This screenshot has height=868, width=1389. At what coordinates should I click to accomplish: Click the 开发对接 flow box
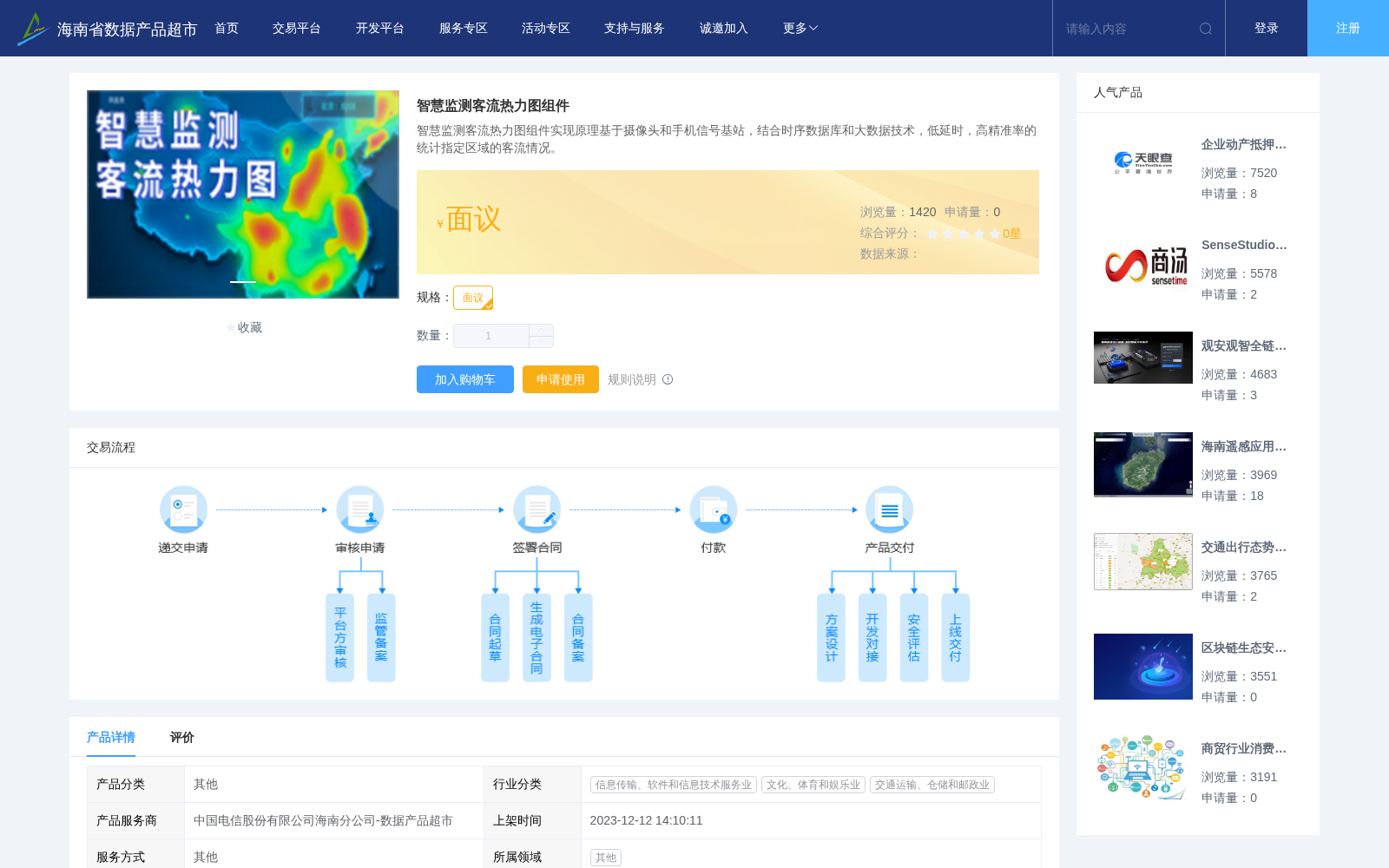point(872,638)
